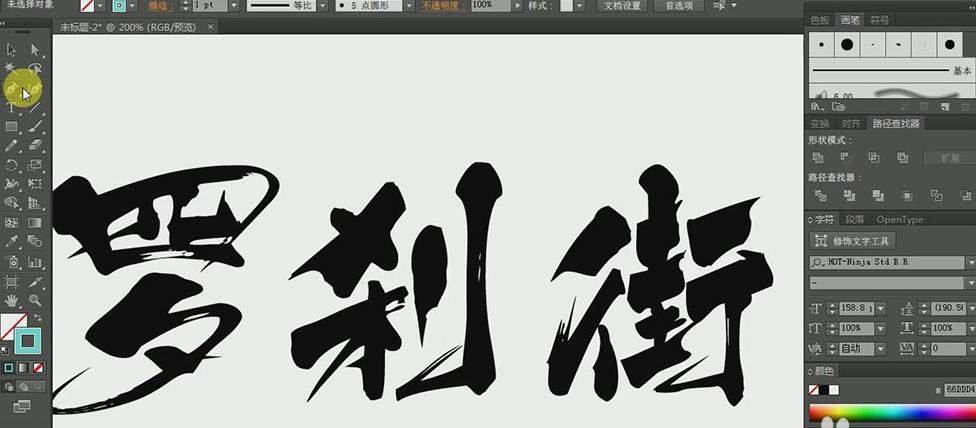Select the Direct Selection tool
The height and width of the screenshot is (428, 976).
point(35,50)
